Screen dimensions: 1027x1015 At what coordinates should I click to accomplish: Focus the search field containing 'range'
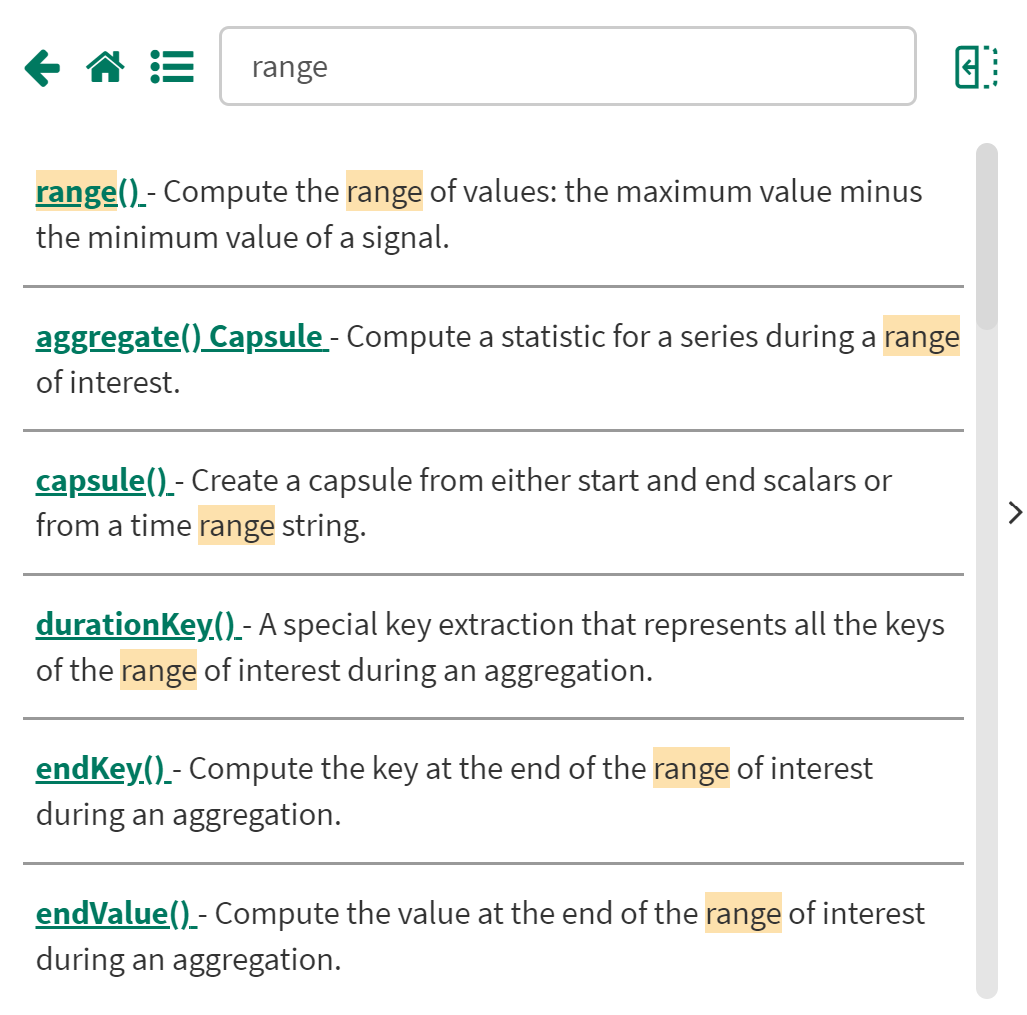click(567, 67)
